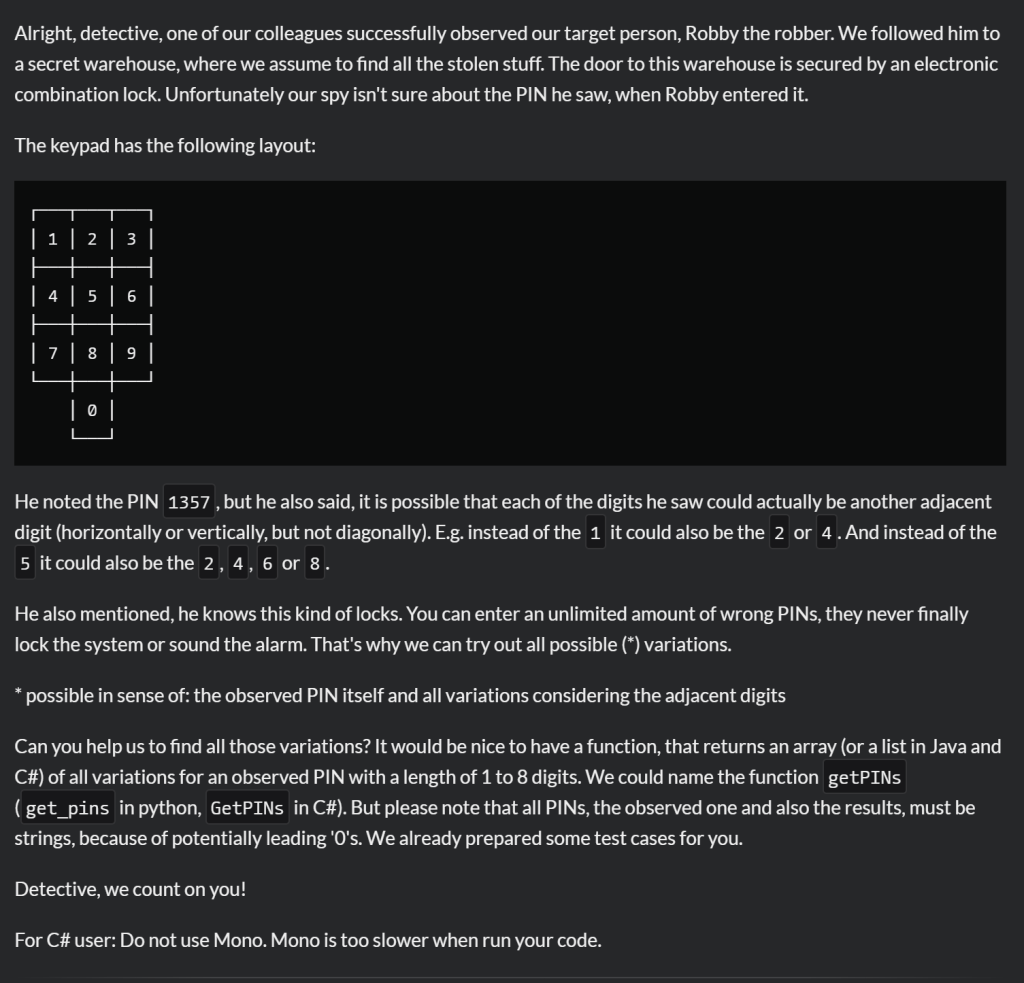The width and height of the screenshot is (1024, 983).
Task: Click the inline code PIN 1357
Action: point(189,502)
